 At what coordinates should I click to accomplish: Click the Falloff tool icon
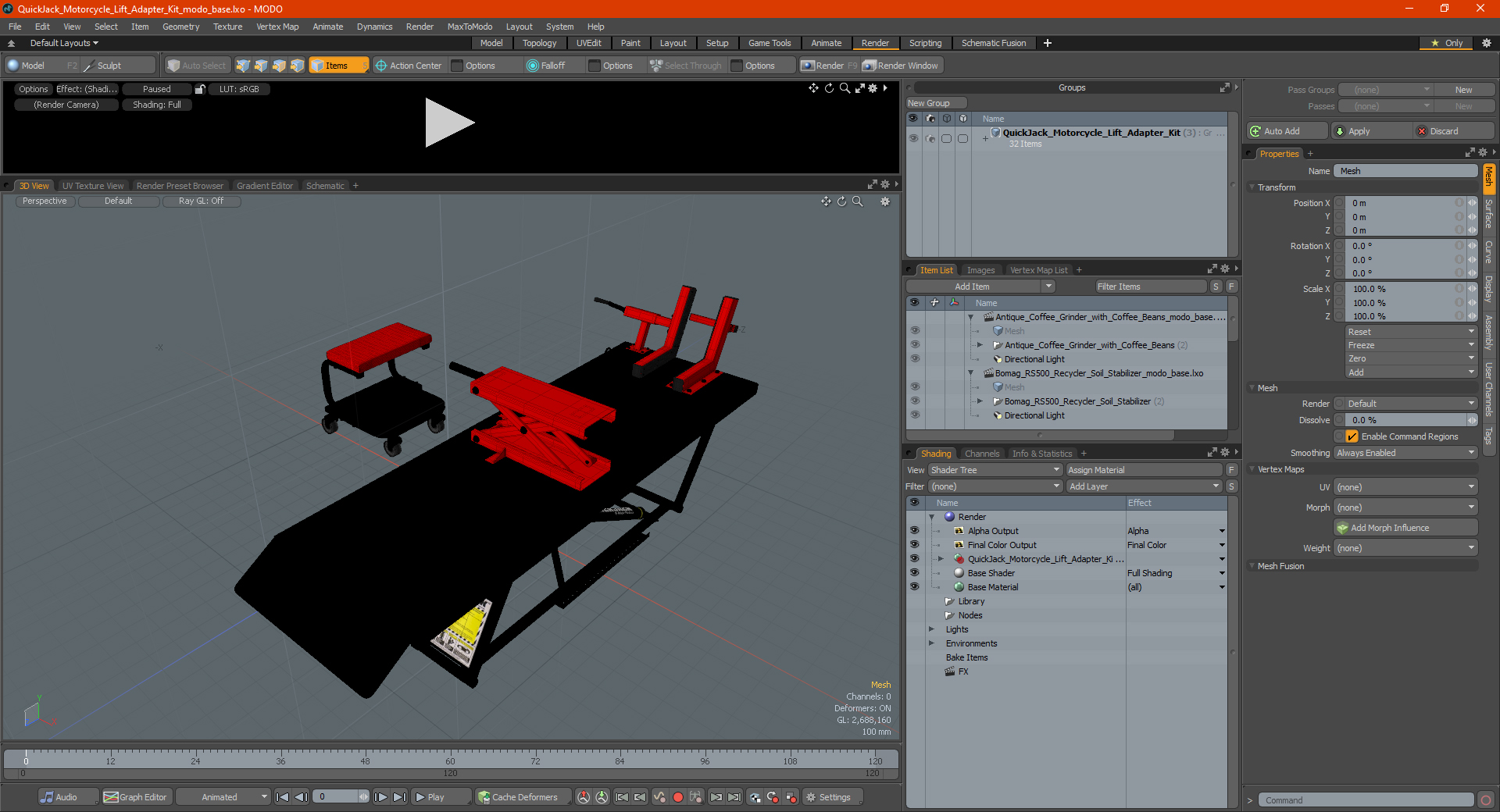click(x=533, y=66)
